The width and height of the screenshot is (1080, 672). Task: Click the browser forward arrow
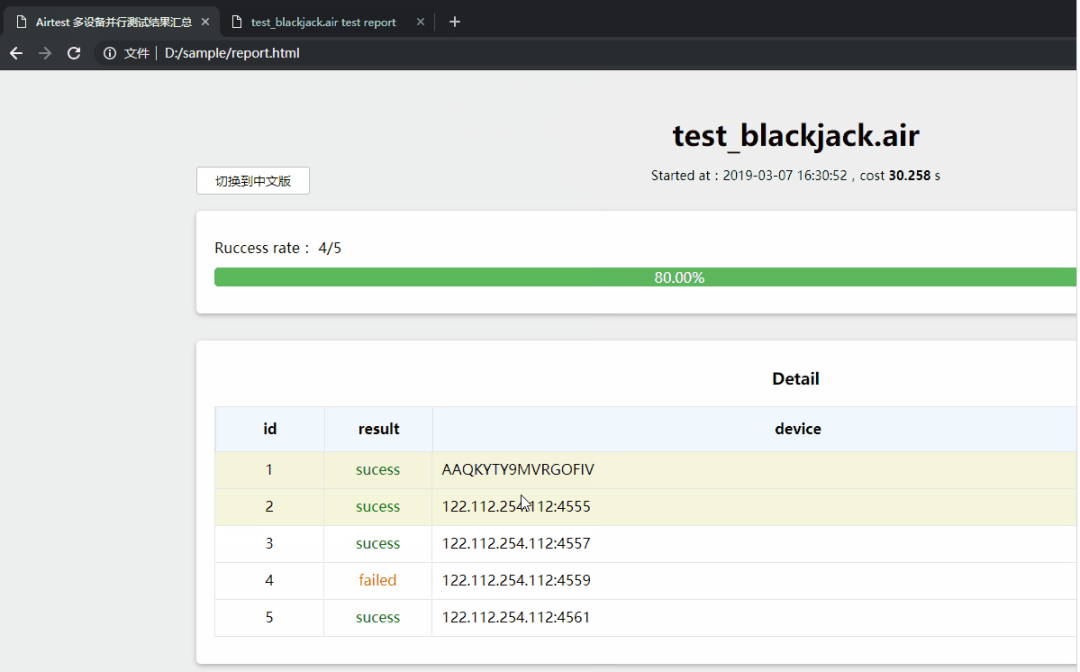[45, 53]
